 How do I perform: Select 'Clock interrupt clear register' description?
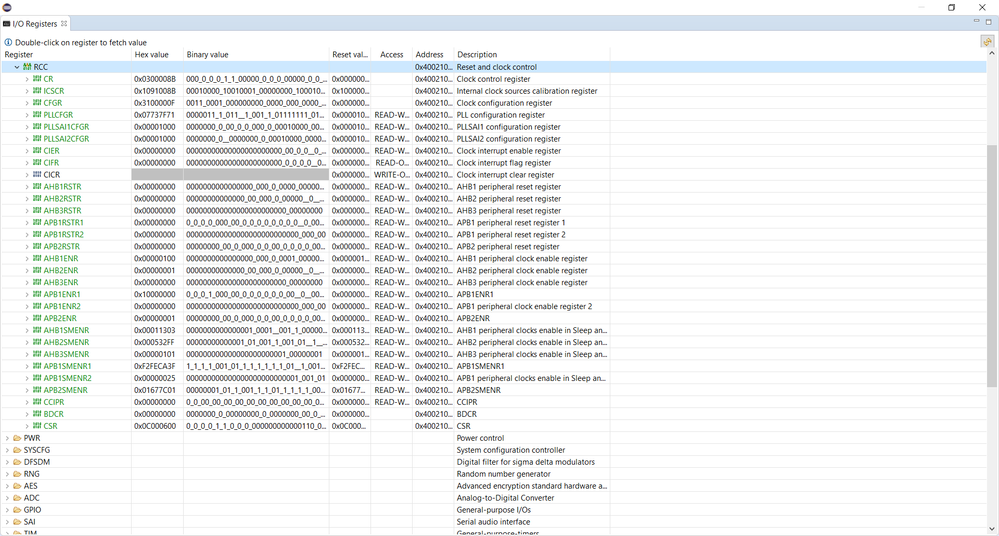(x=505, y=175)
